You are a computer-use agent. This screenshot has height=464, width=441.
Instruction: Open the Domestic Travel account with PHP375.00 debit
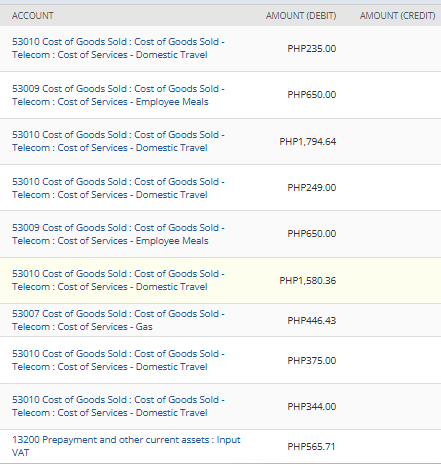click(x=118, y=360)
